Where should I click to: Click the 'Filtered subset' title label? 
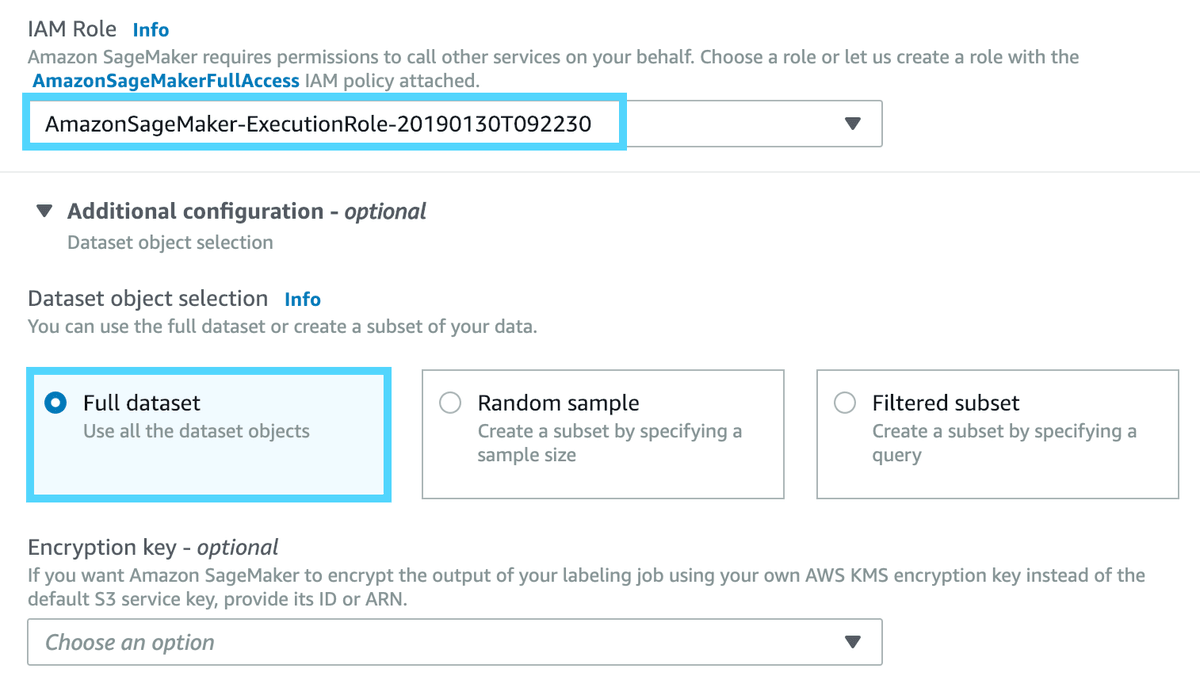(945, 403)
